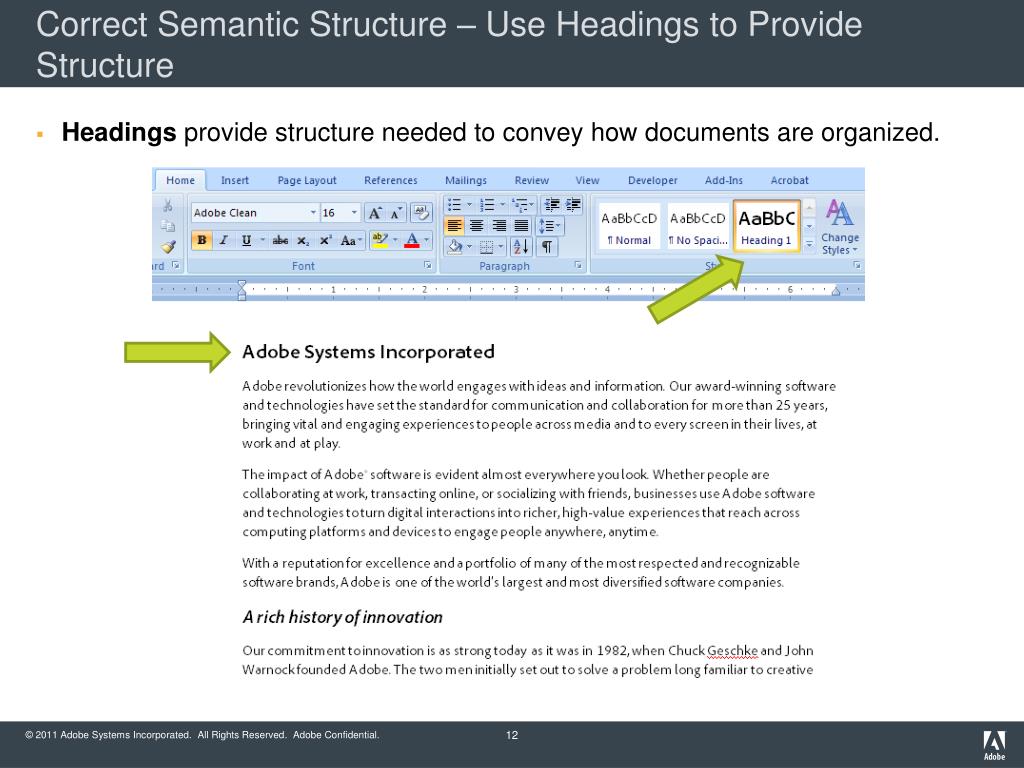
Task: Open the borders dropdown arrow
Action: tap(501, 247)
